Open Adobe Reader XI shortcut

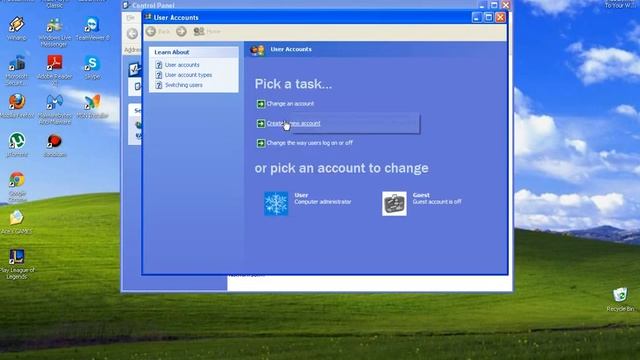[x=55, y=70]
